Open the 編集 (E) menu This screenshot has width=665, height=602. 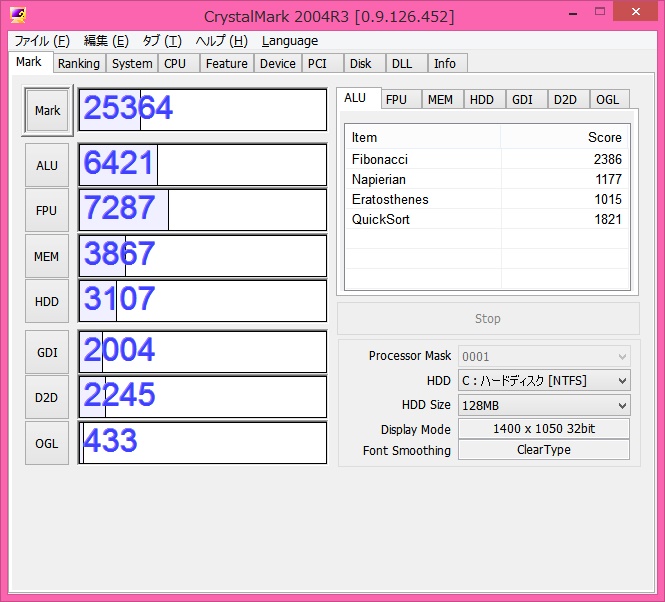pos(106,41)
